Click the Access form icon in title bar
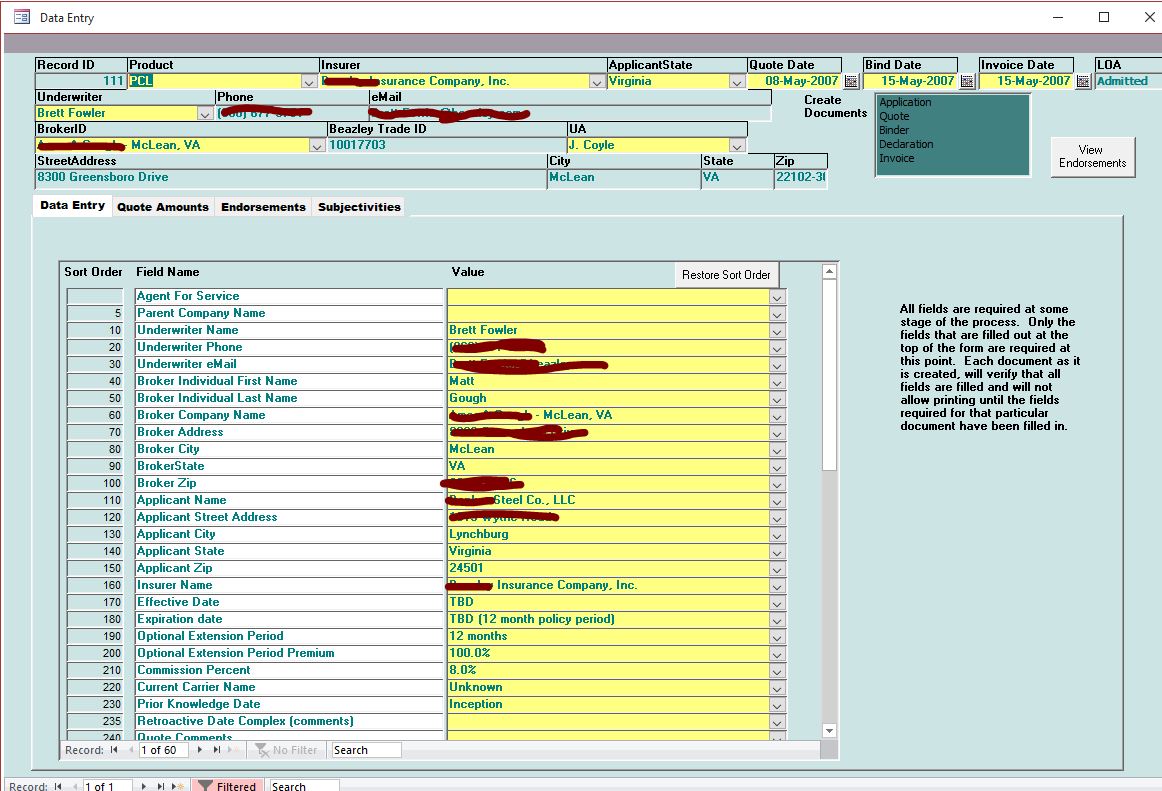This screenshot has width=1162, height=791. point(20,17)
